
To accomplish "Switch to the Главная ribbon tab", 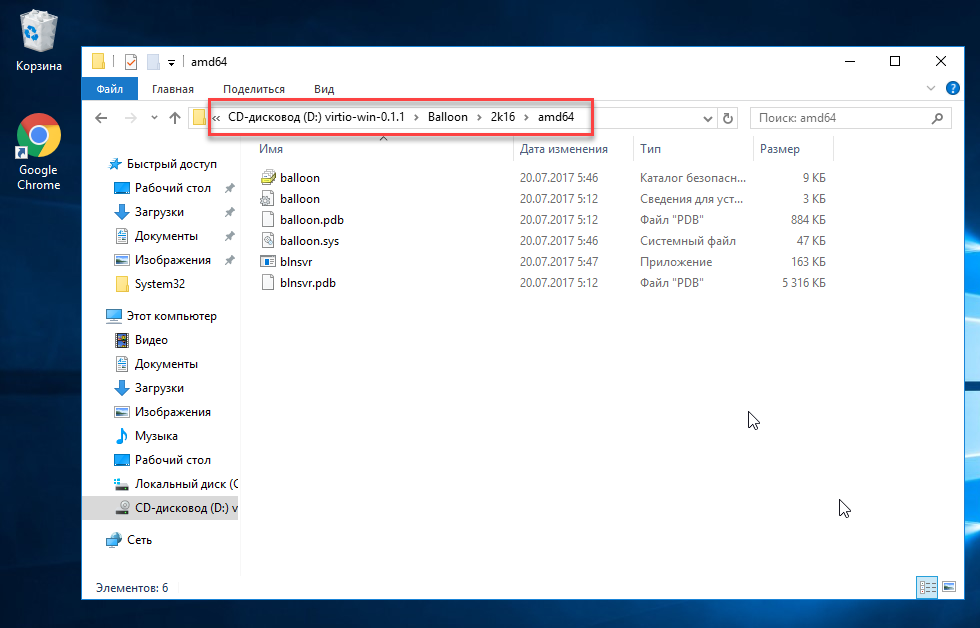I will tap(172, 89).
